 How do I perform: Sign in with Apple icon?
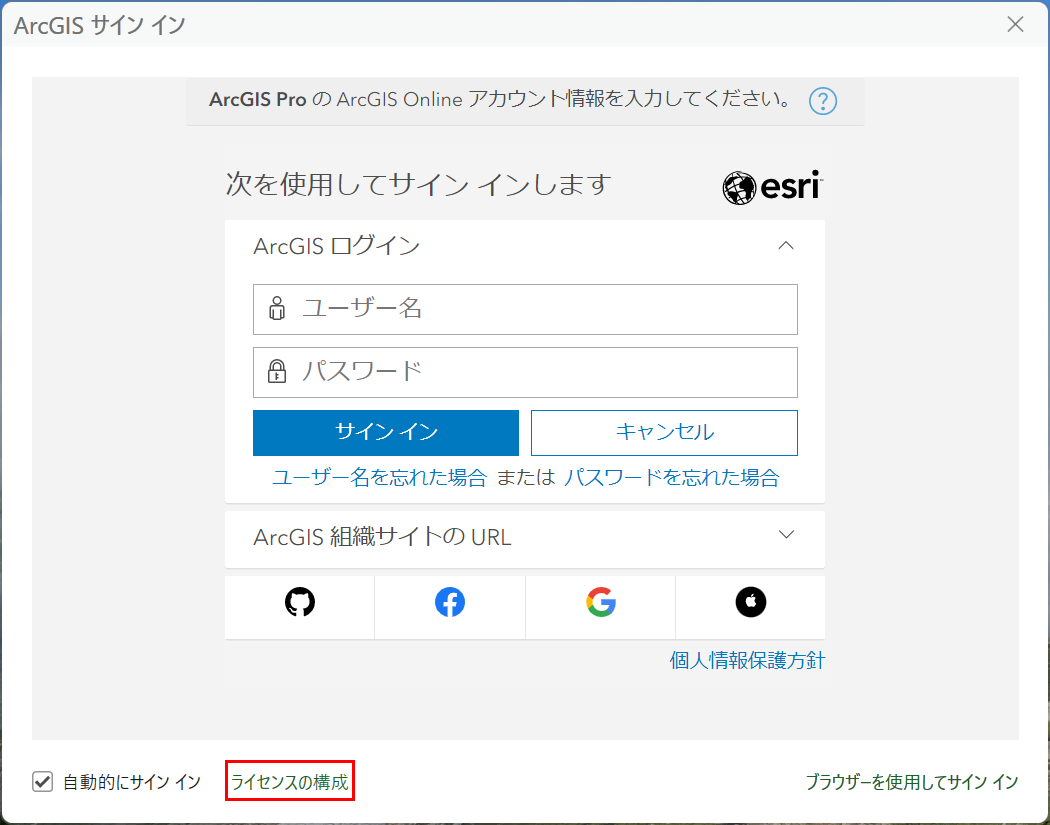click(x=751, y=602)
